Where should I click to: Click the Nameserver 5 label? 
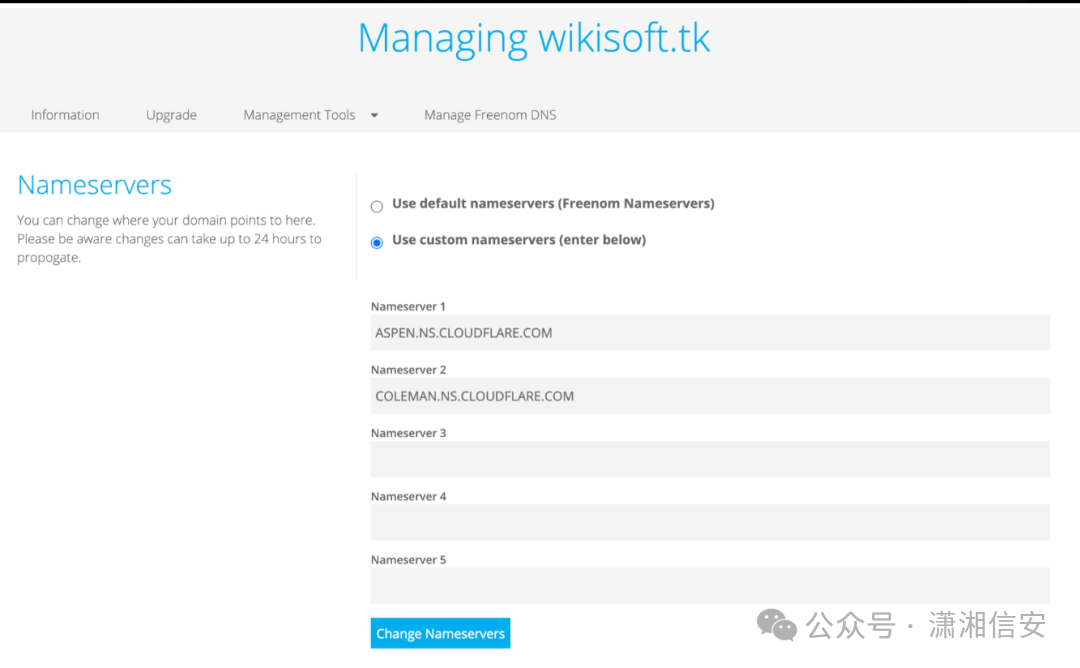pyautogui.click(x=408, y=560)
